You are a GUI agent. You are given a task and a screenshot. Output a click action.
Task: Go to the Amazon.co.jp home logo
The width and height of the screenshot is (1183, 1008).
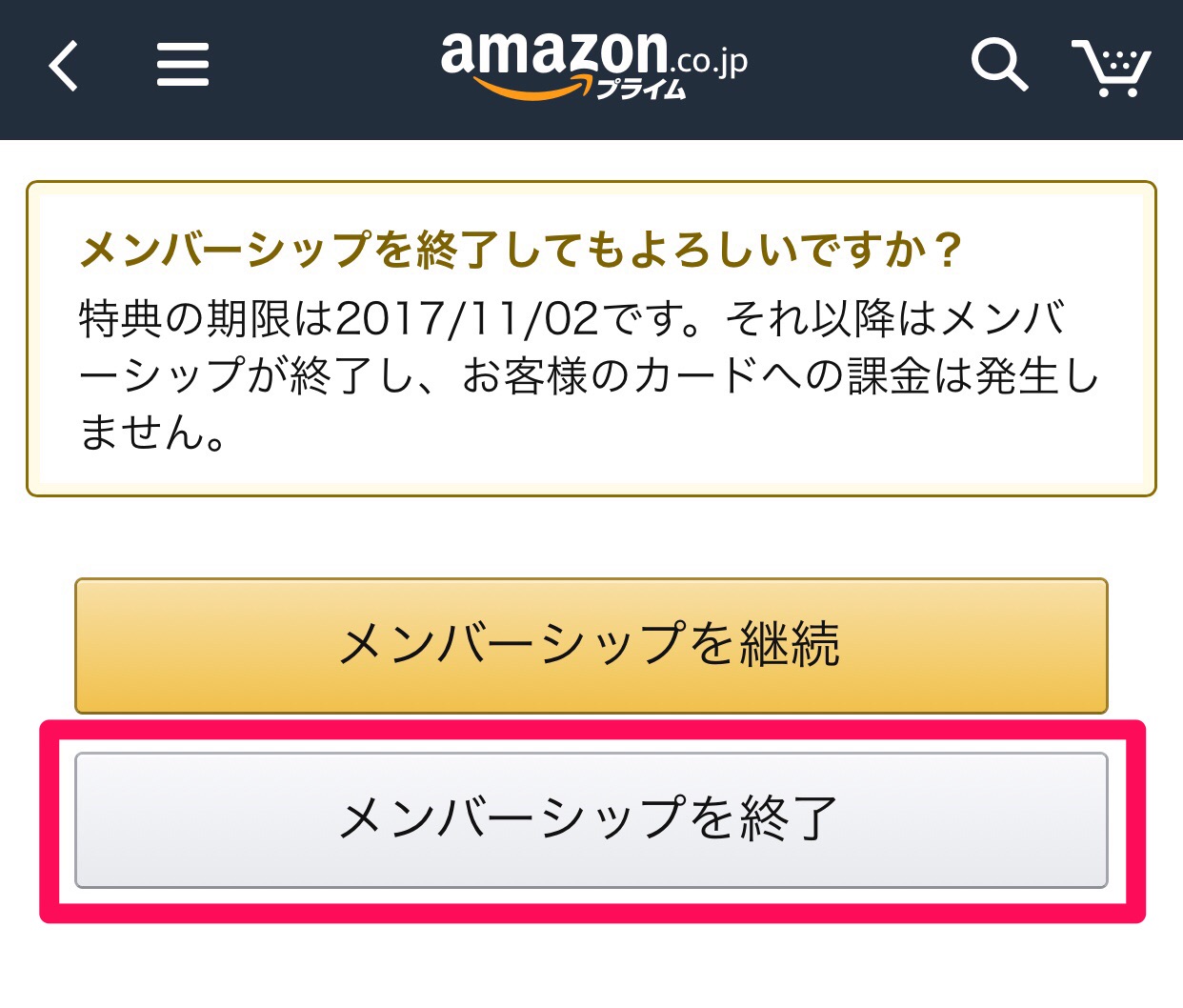click(x=552, y=54)
